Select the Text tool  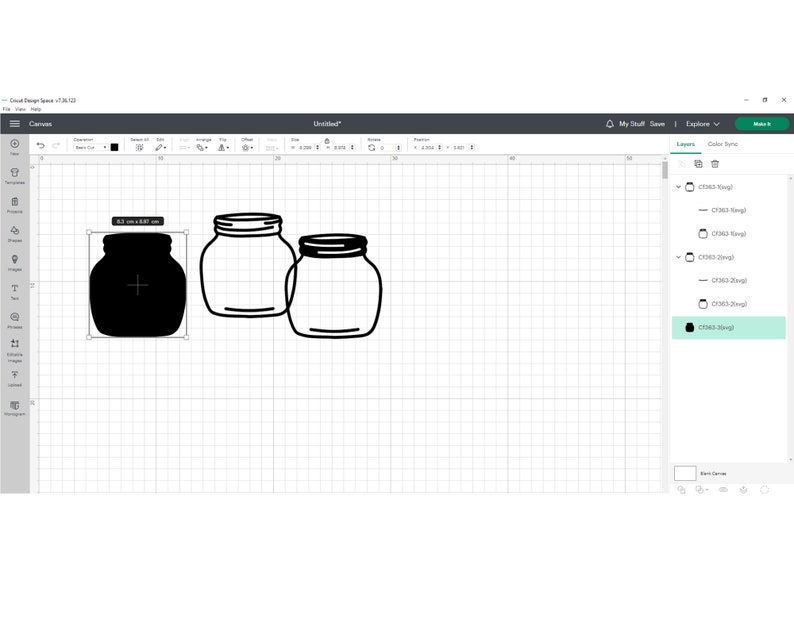coord(15,291)
